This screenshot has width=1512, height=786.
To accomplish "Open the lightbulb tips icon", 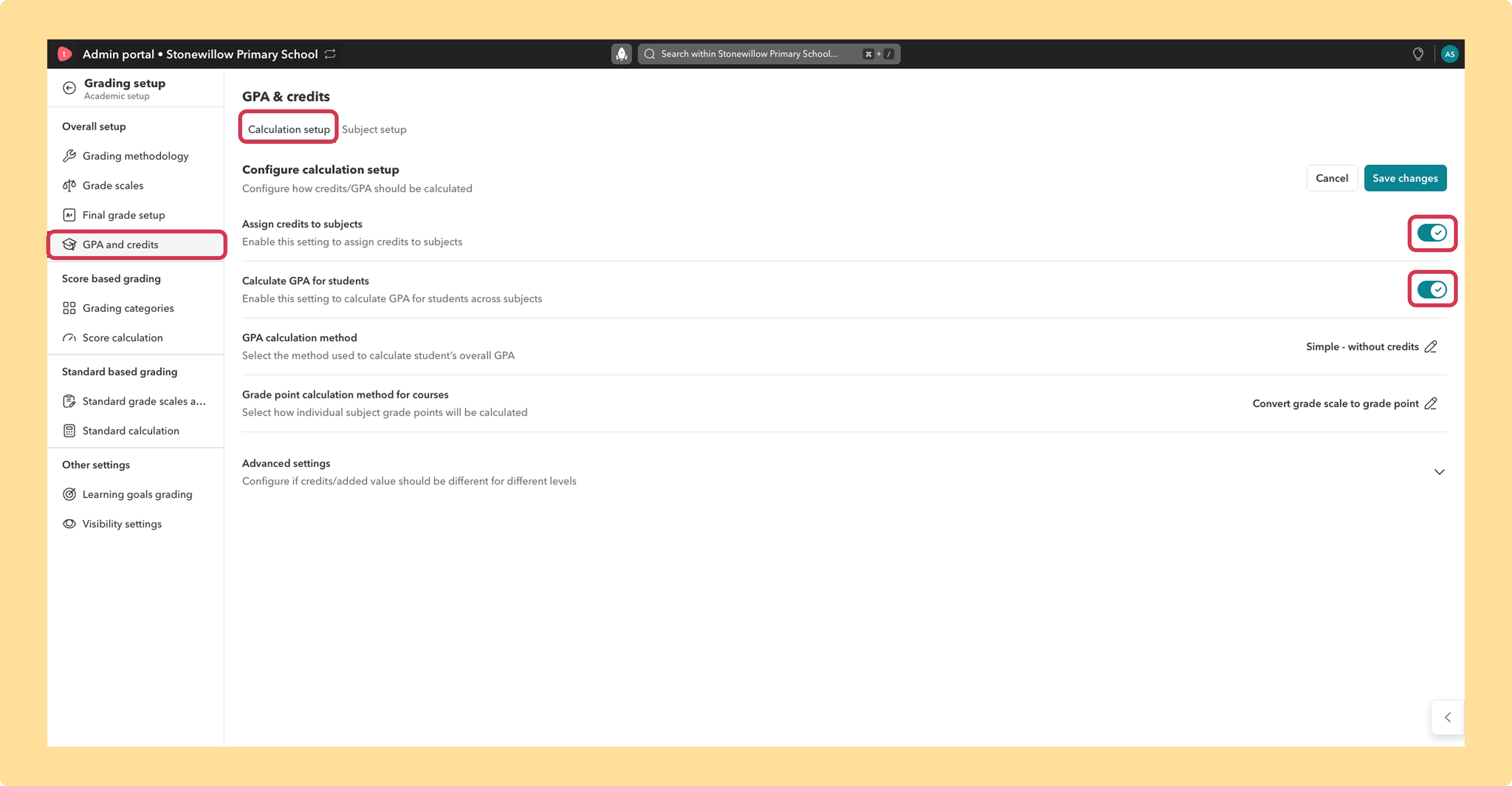I will coord(1417,54).
